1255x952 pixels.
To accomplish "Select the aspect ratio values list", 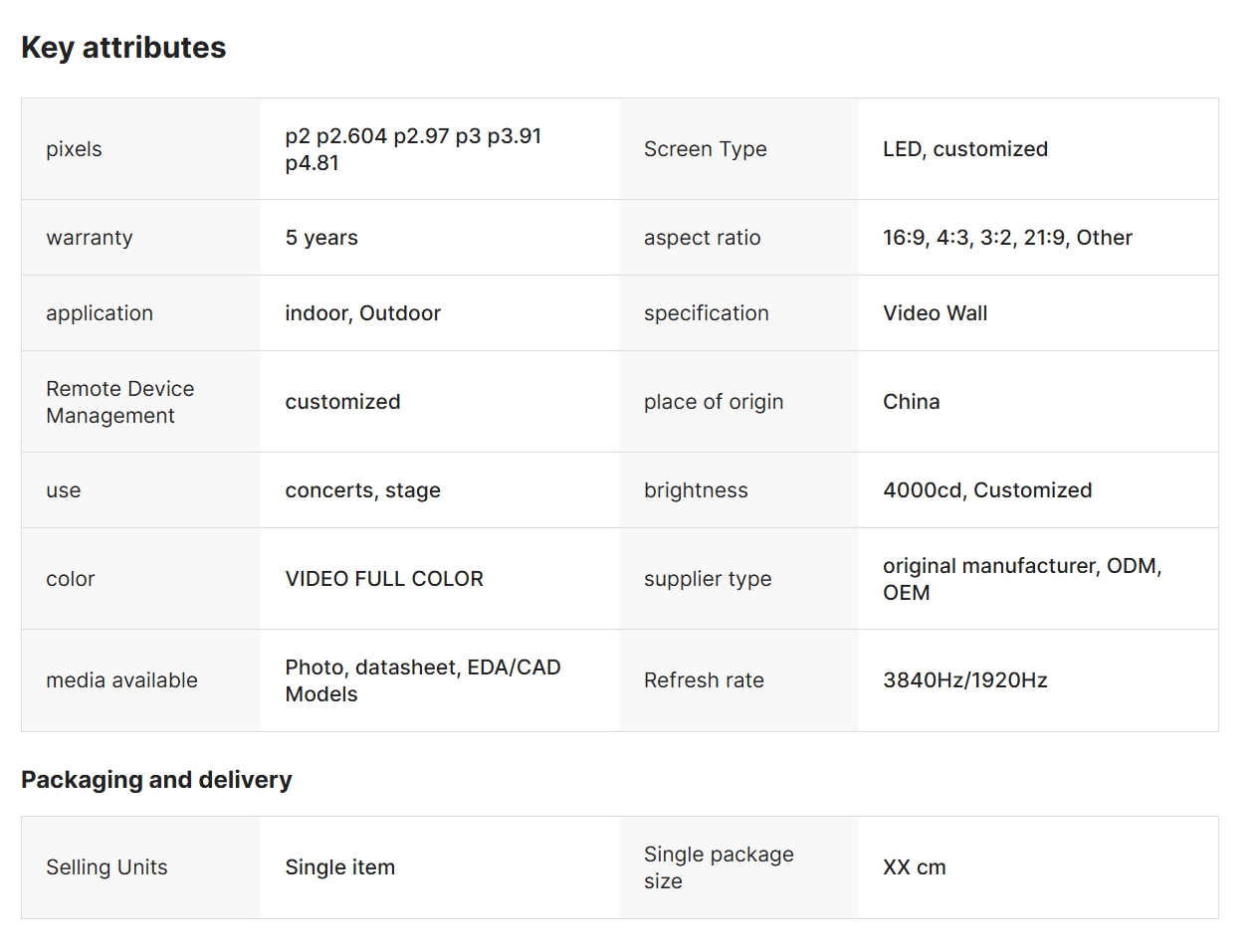I will 1006,238.
